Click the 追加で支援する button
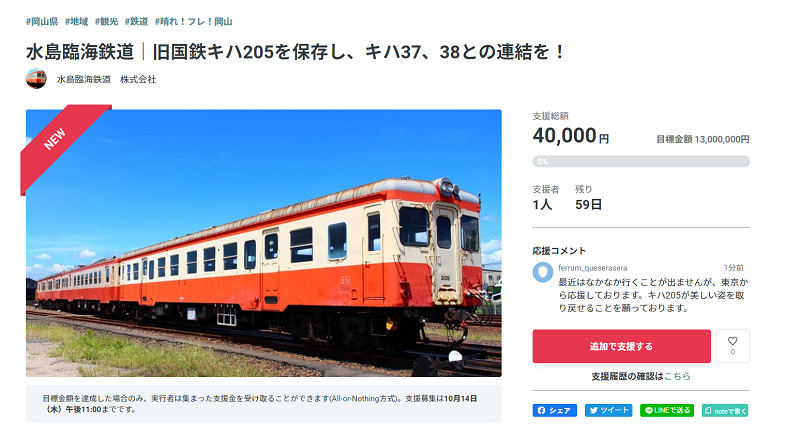This screenshot has height=439, width=800. point(621,346)
